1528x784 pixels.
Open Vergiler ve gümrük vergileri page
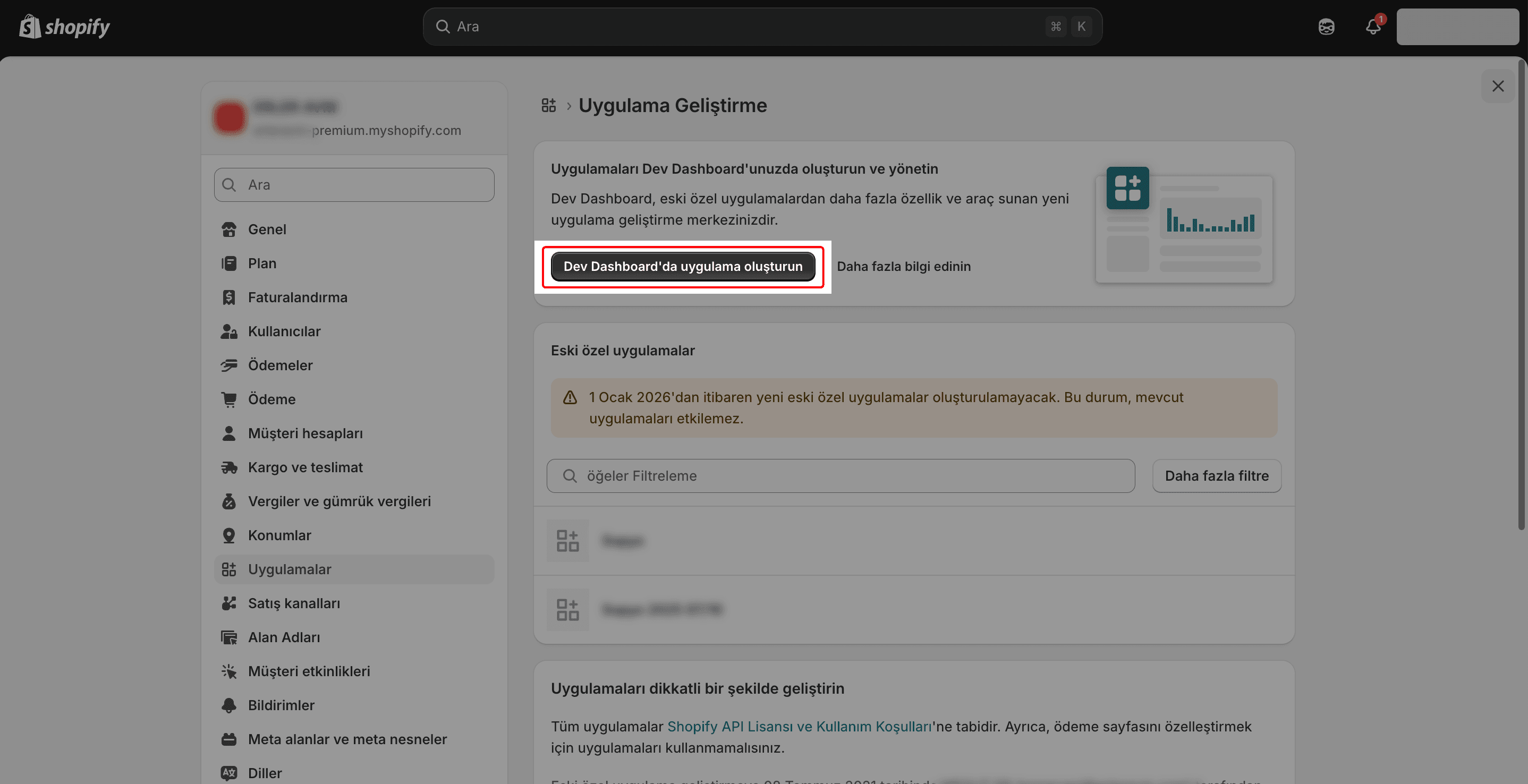[x=339, y=501]
